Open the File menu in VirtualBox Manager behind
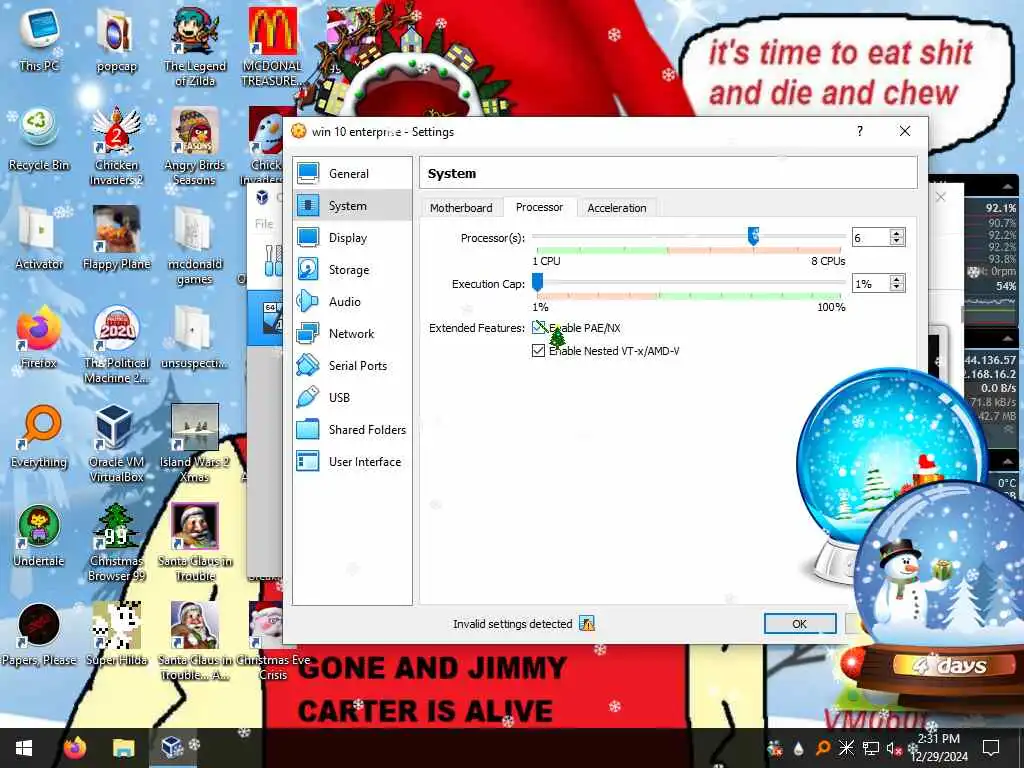1024x768 pixels. [264, 224]
